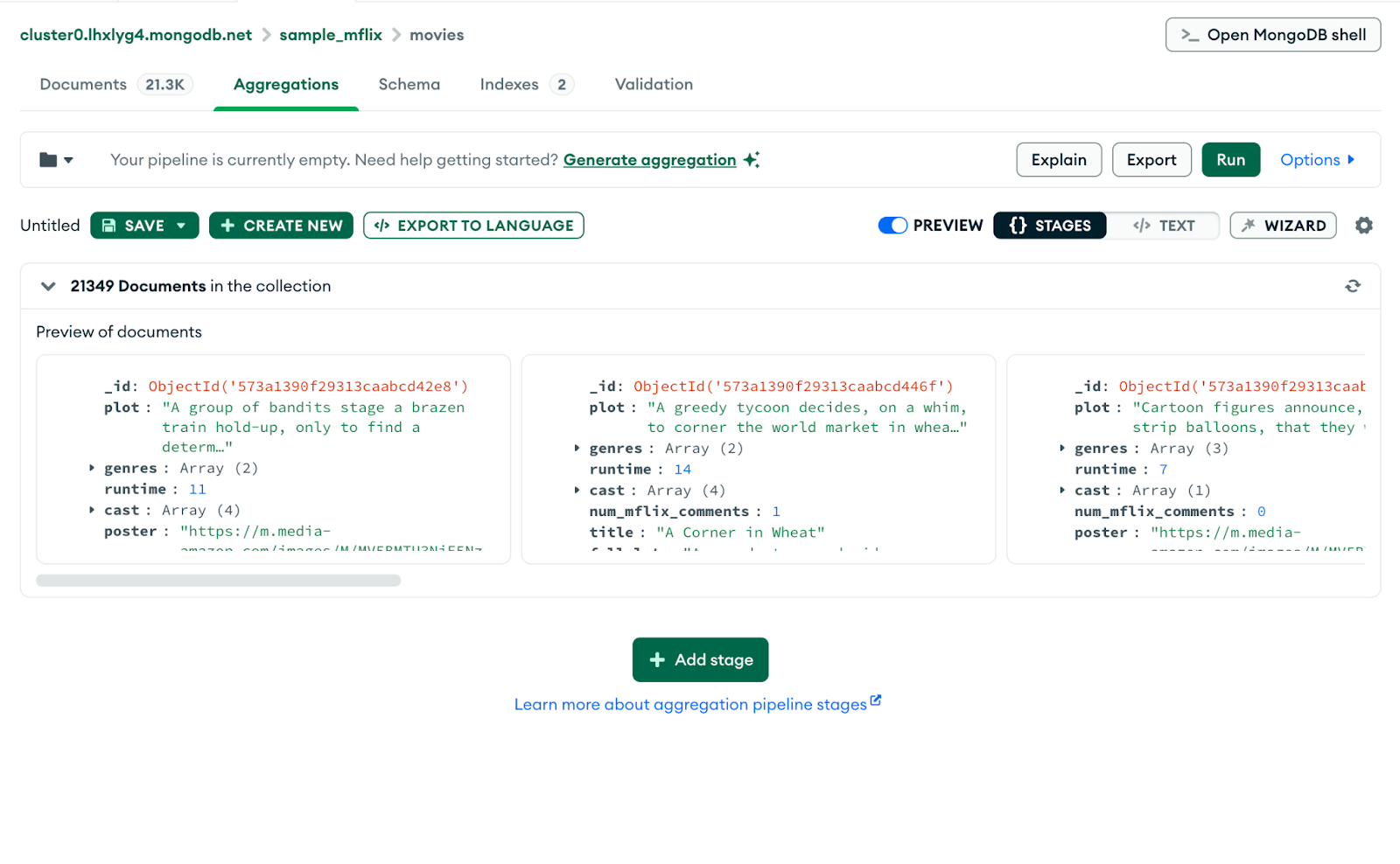Refresh the documents preview with the refresh icon
Viewport: 1400px width, 864px height.
pos(1353,285)
